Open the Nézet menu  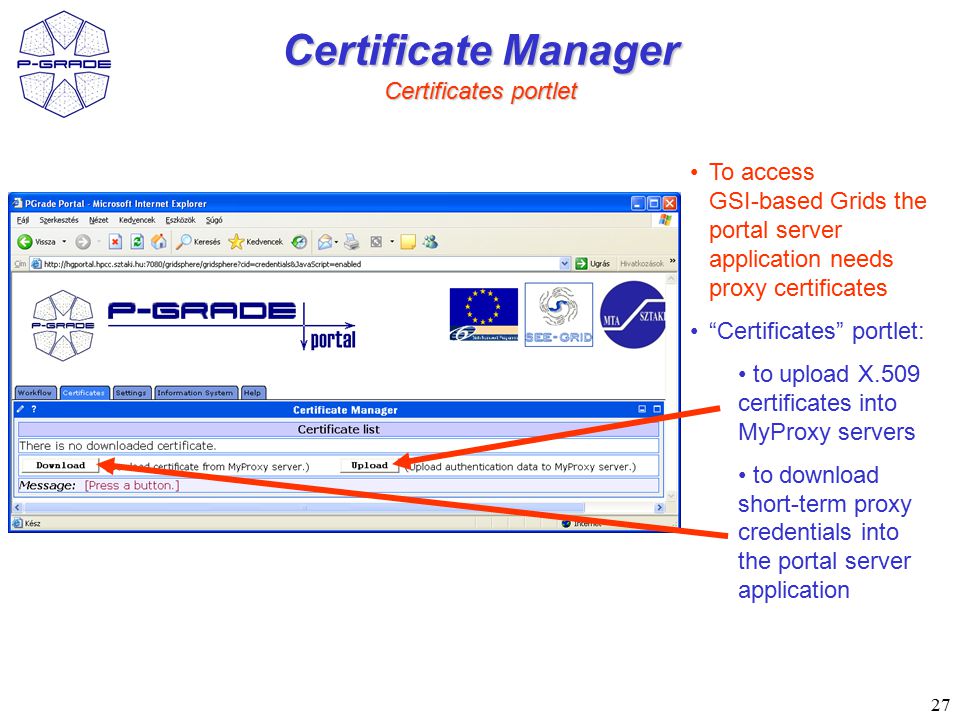click(x=98, y=220)
